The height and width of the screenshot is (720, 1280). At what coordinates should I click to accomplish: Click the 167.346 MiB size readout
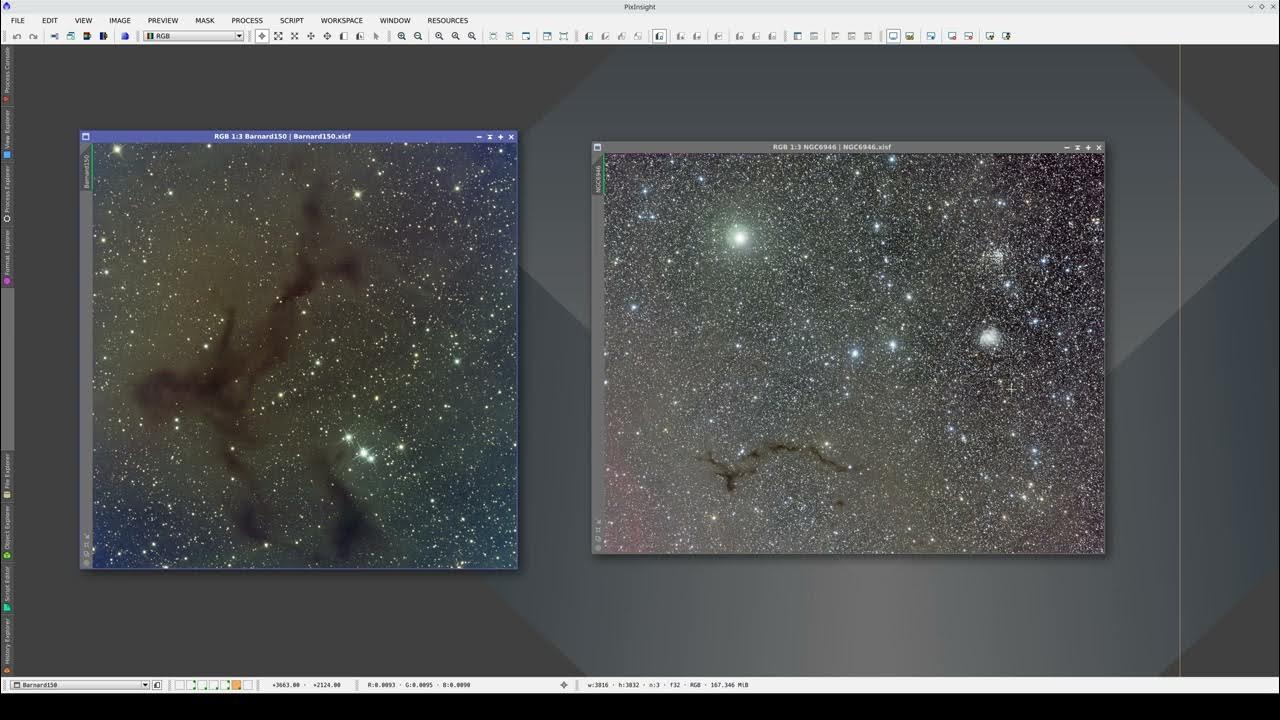(729, 685)
